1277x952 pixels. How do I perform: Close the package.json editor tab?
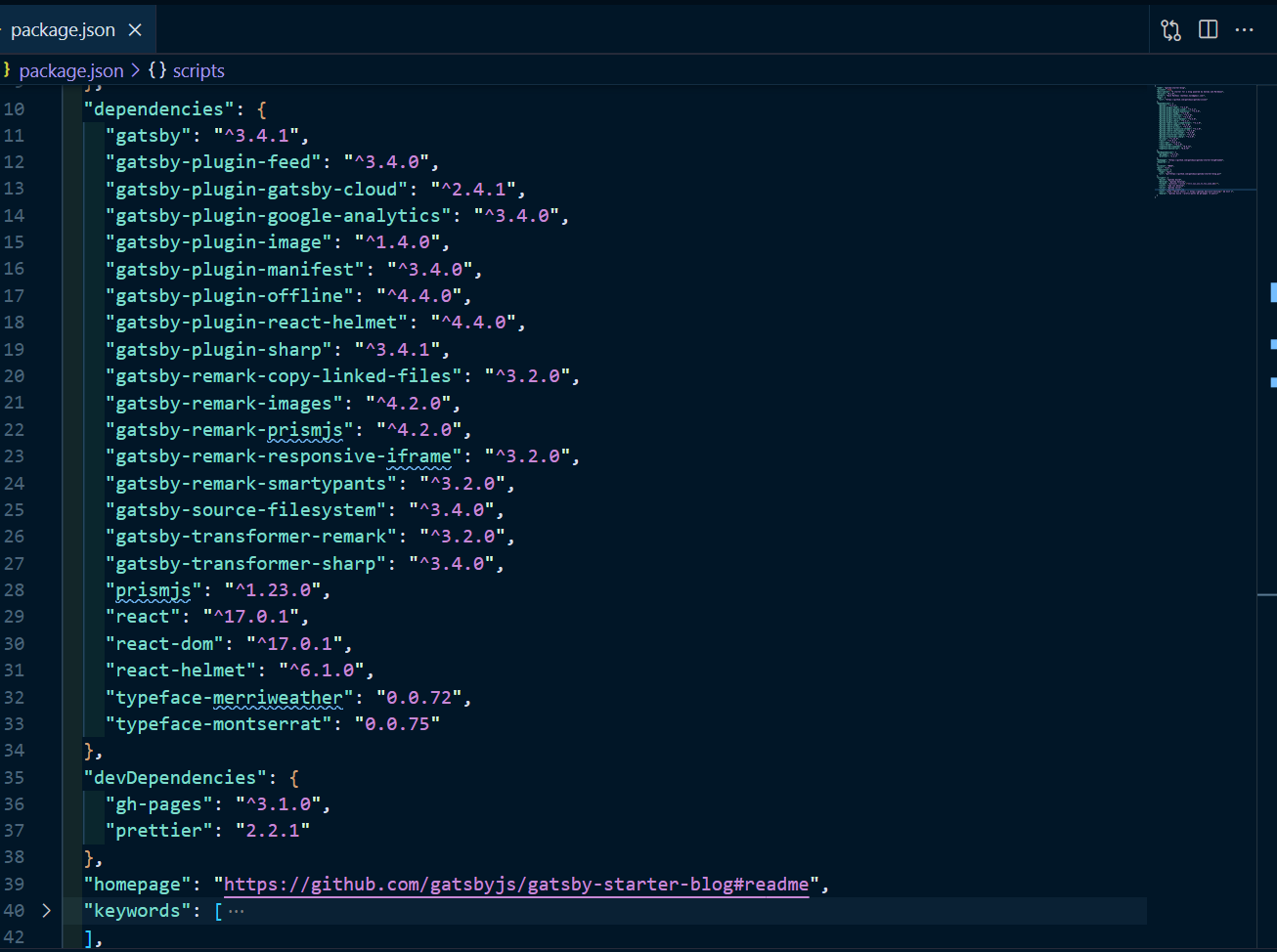(x=135, y=30)
